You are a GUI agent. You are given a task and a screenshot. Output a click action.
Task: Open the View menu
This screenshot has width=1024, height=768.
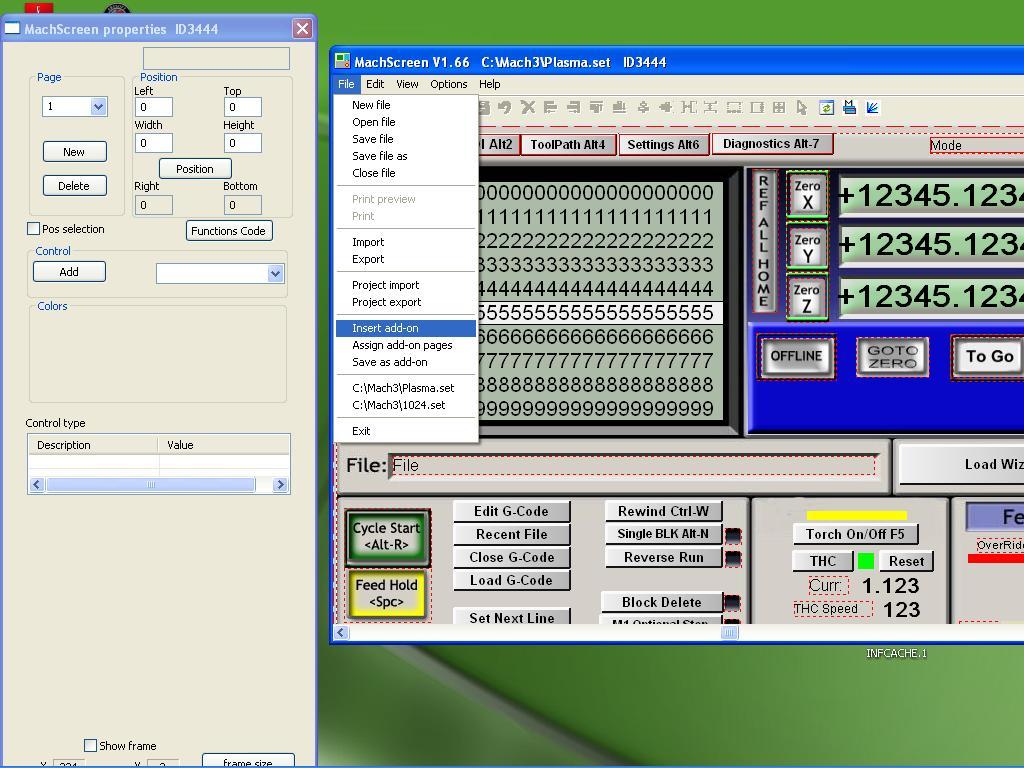coord(407,84)
